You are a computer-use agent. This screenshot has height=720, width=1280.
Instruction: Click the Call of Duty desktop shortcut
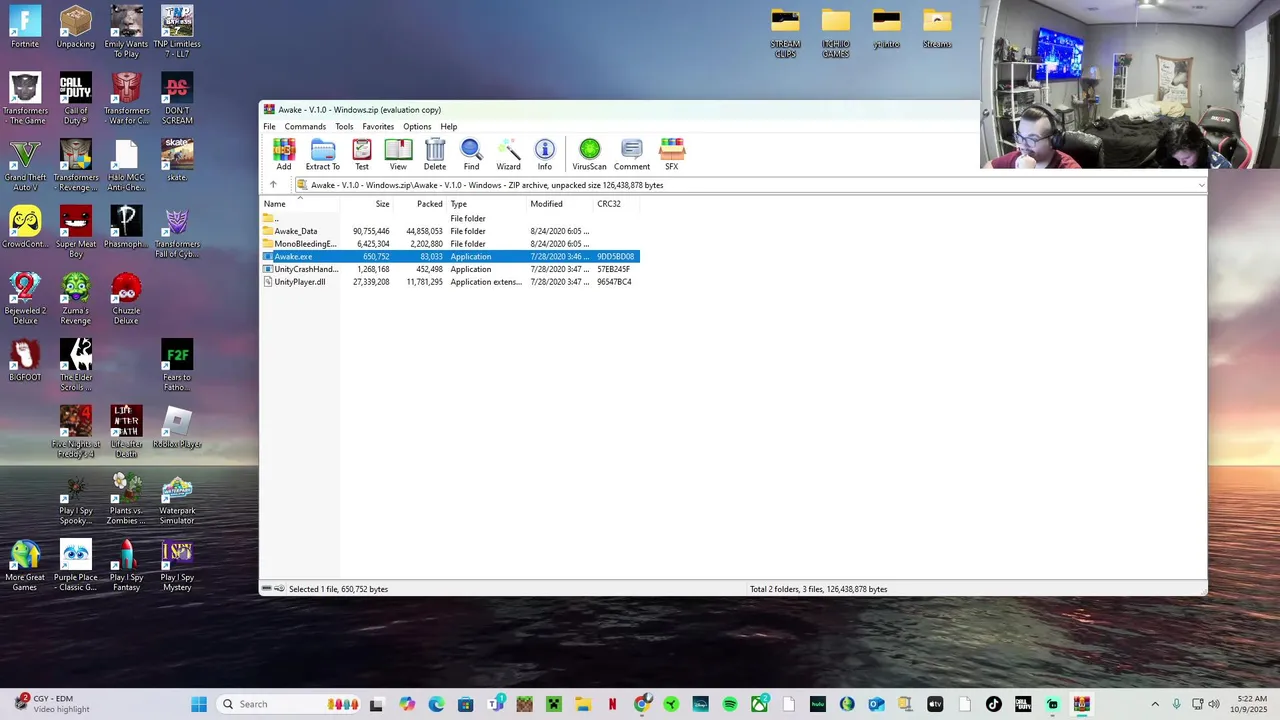click(76, 99)
